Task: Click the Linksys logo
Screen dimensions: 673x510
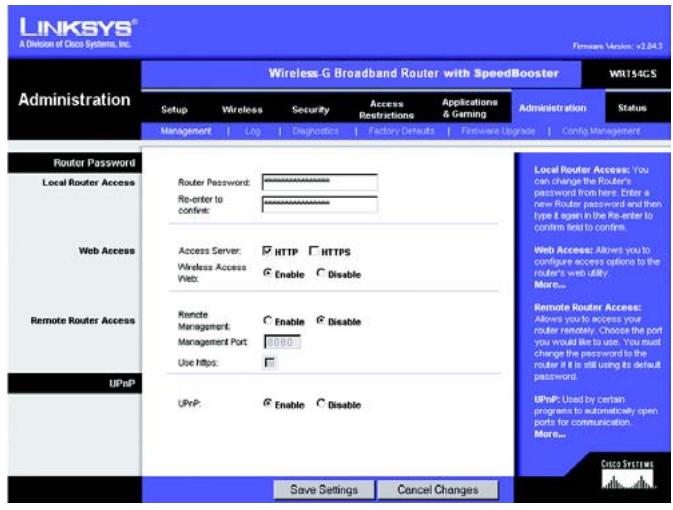Action: point(78,33)
